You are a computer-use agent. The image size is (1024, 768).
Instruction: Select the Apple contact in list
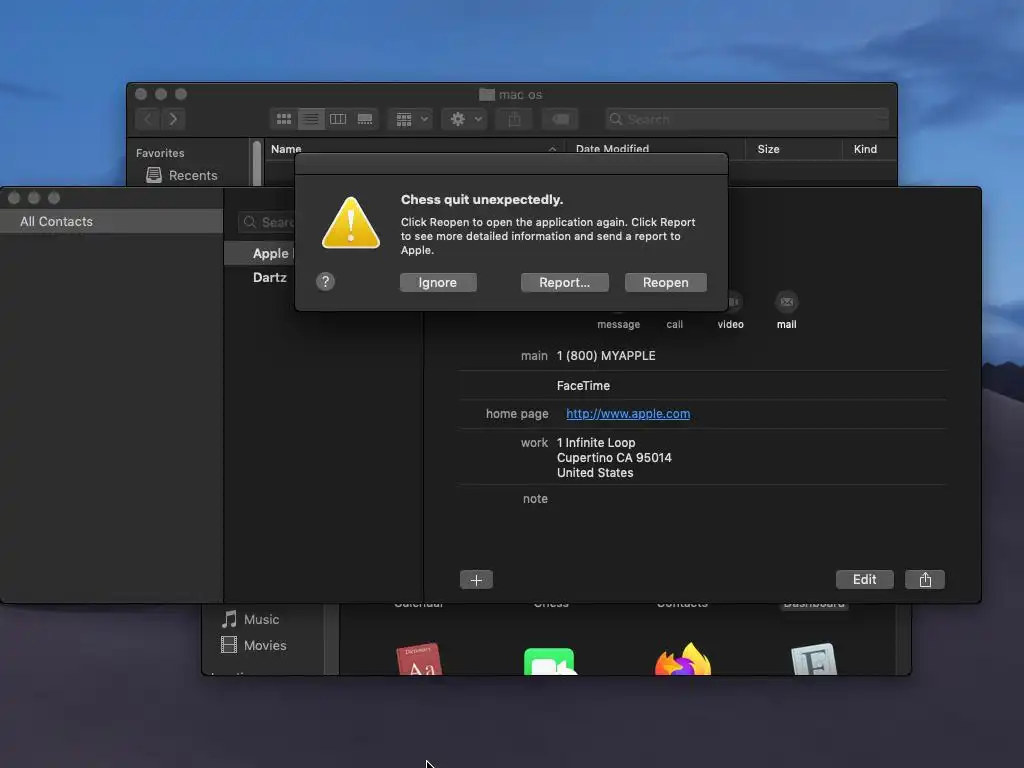tap(259, 253)
